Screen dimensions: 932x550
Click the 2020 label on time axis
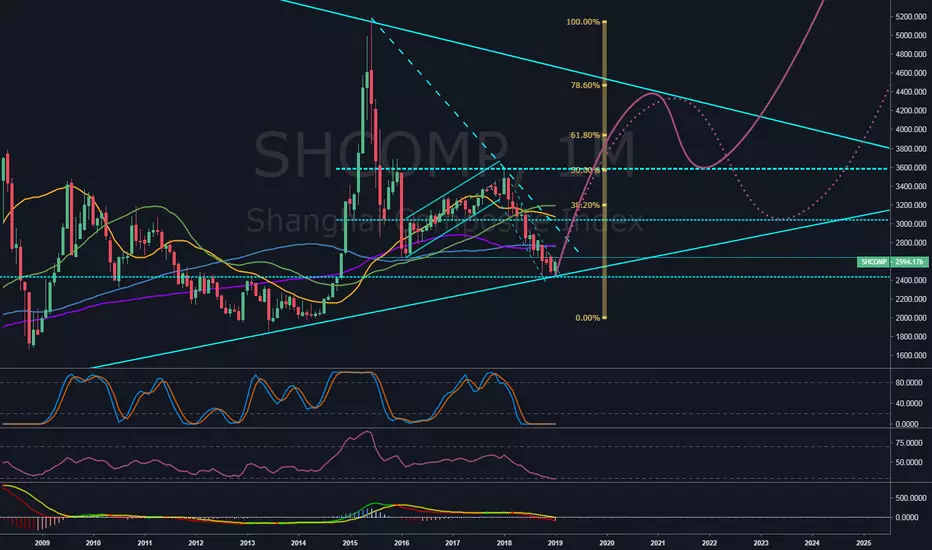point(607,543)
